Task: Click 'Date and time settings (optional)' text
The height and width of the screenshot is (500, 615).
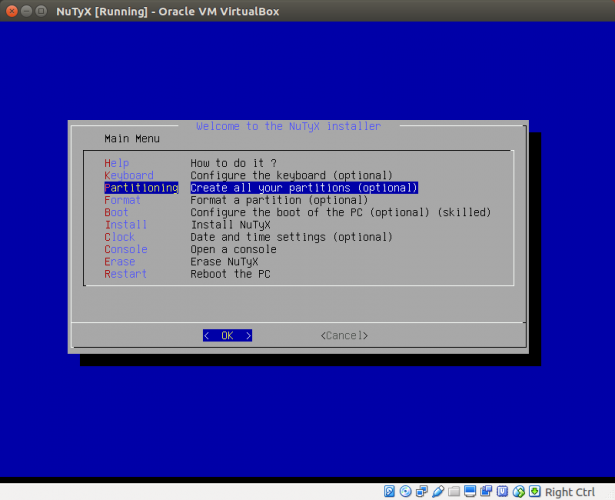Action: [291, 237]
